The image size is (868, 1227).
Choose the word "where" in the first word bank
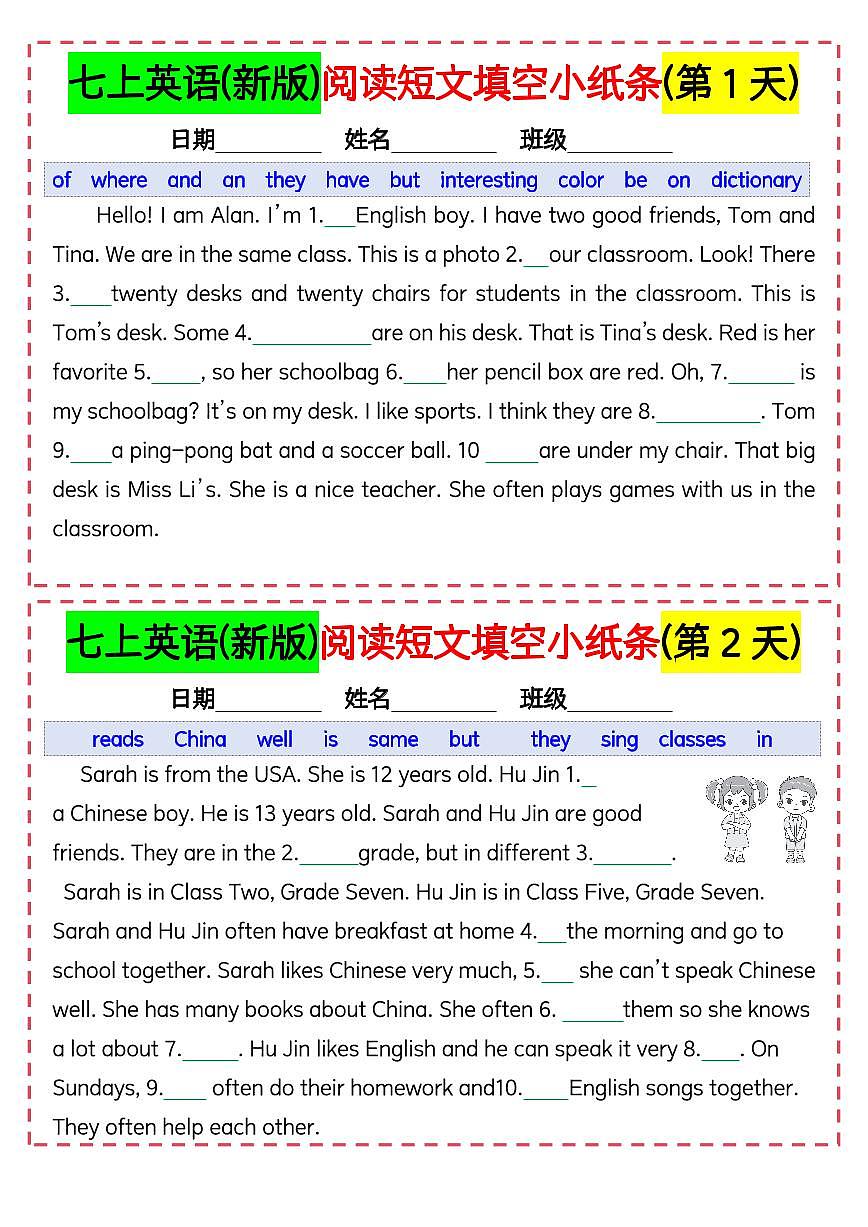click(118, 181)
